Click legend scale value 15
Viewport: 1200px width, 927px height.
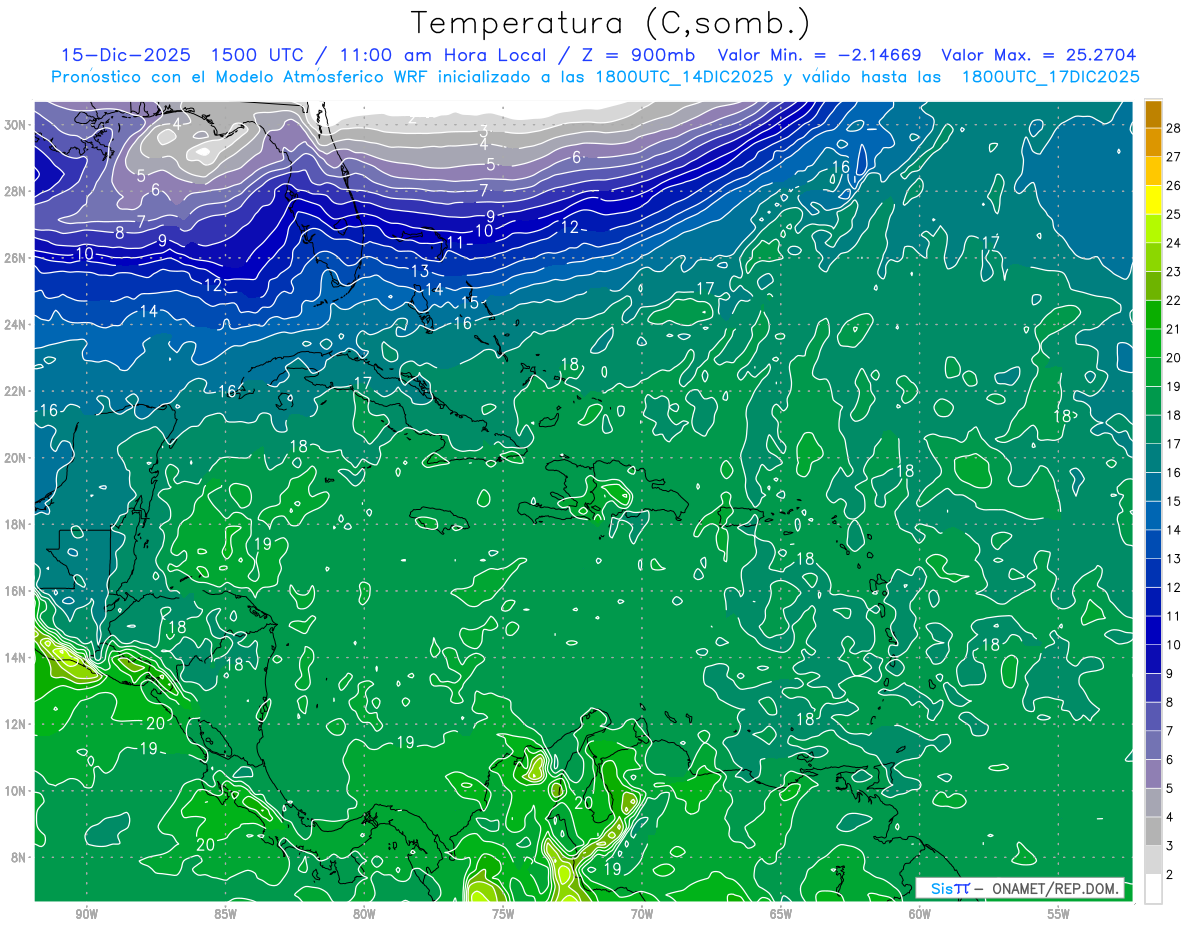click(1174, 501)
